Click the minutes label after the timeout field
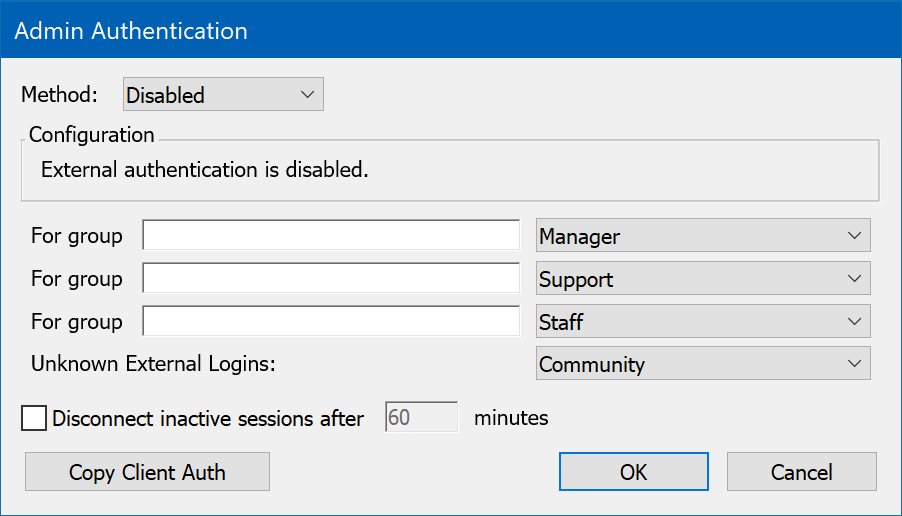This screenshot has width=902, height=516. 511,418
